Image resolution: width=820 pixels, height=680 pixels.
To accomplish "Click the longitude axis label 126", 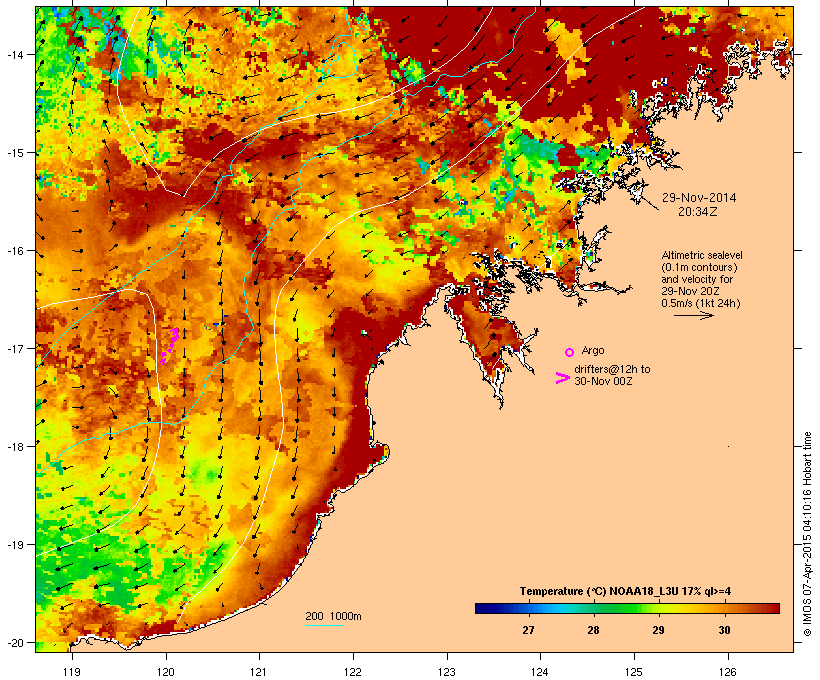I will click(x=728, y=672).
